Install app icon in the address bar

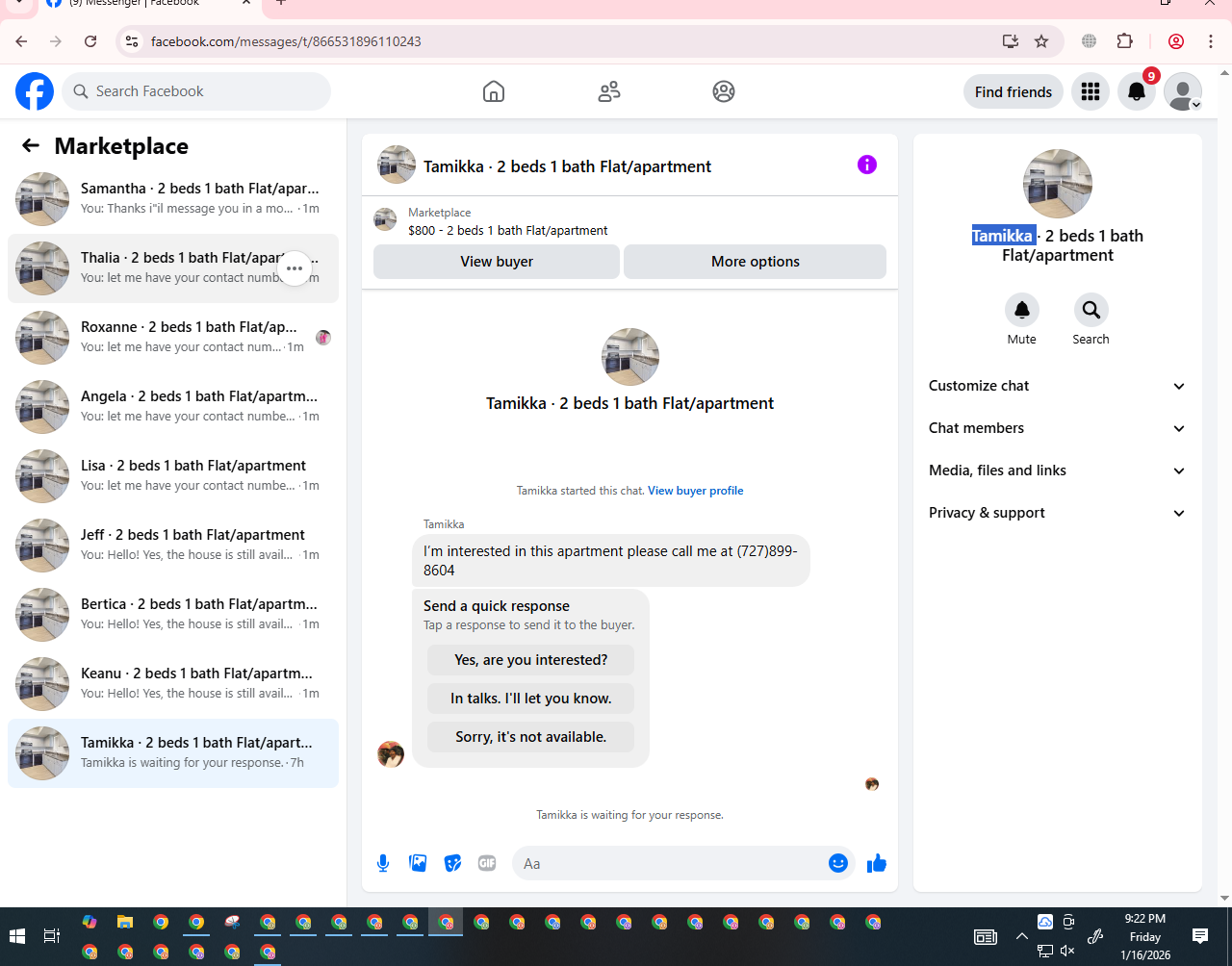(x=1010, y=41)
